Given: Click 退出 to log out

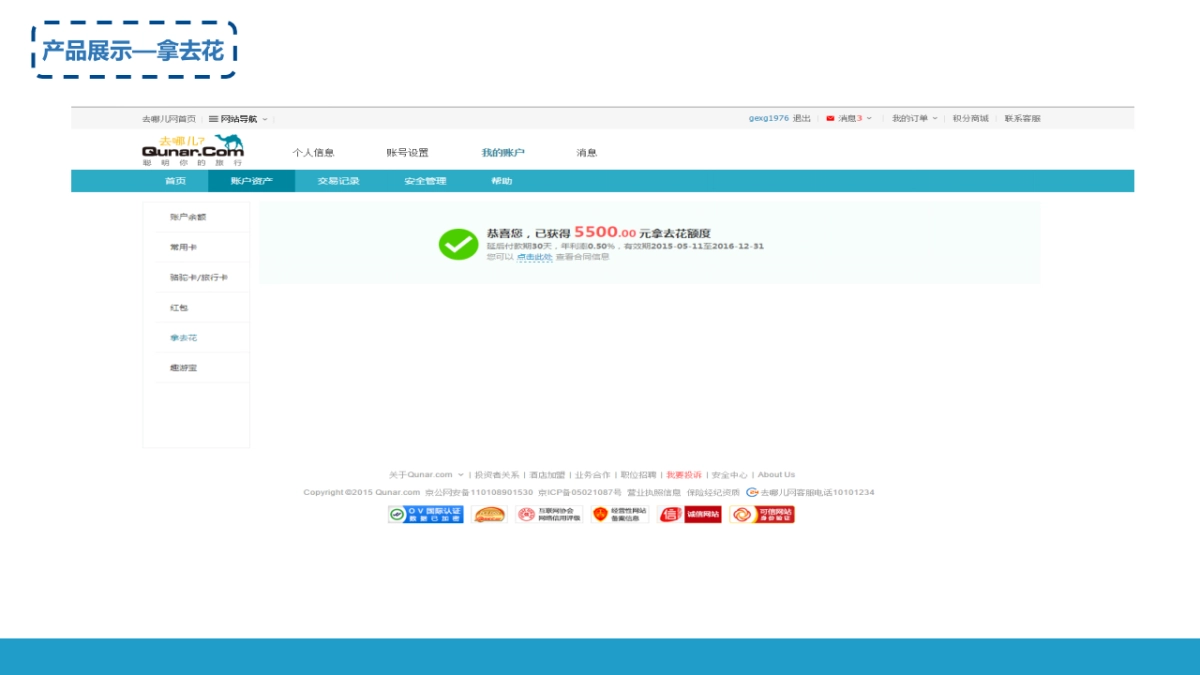Looking at the screenshot, I should click(x=801, y=118).
